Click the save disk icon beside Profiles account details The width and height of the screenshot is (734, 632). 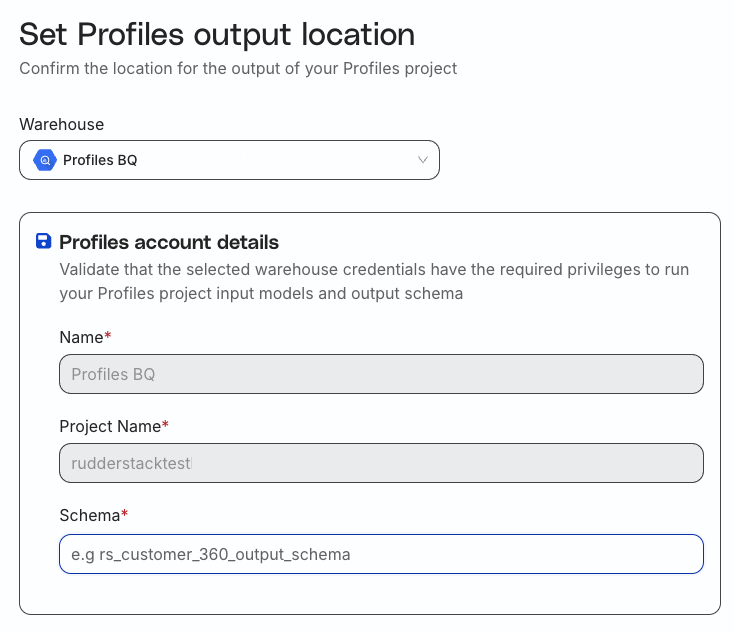[x=44, y=241]
